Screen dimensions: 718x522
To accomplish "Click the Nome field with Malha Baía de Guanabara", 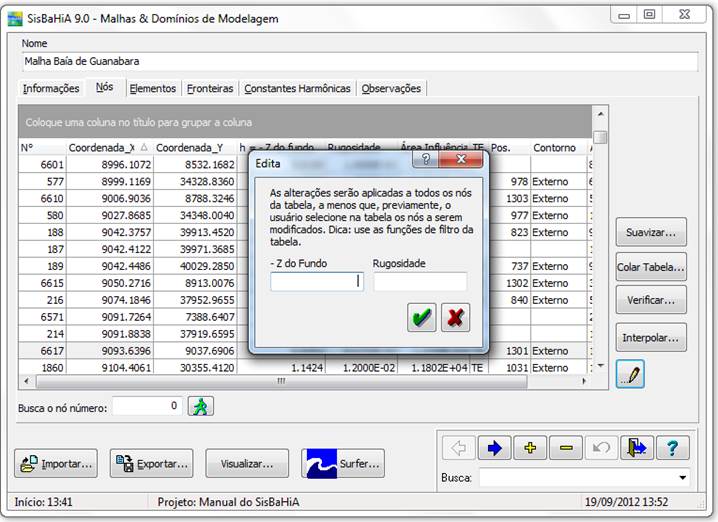I will tap(360, 61).
